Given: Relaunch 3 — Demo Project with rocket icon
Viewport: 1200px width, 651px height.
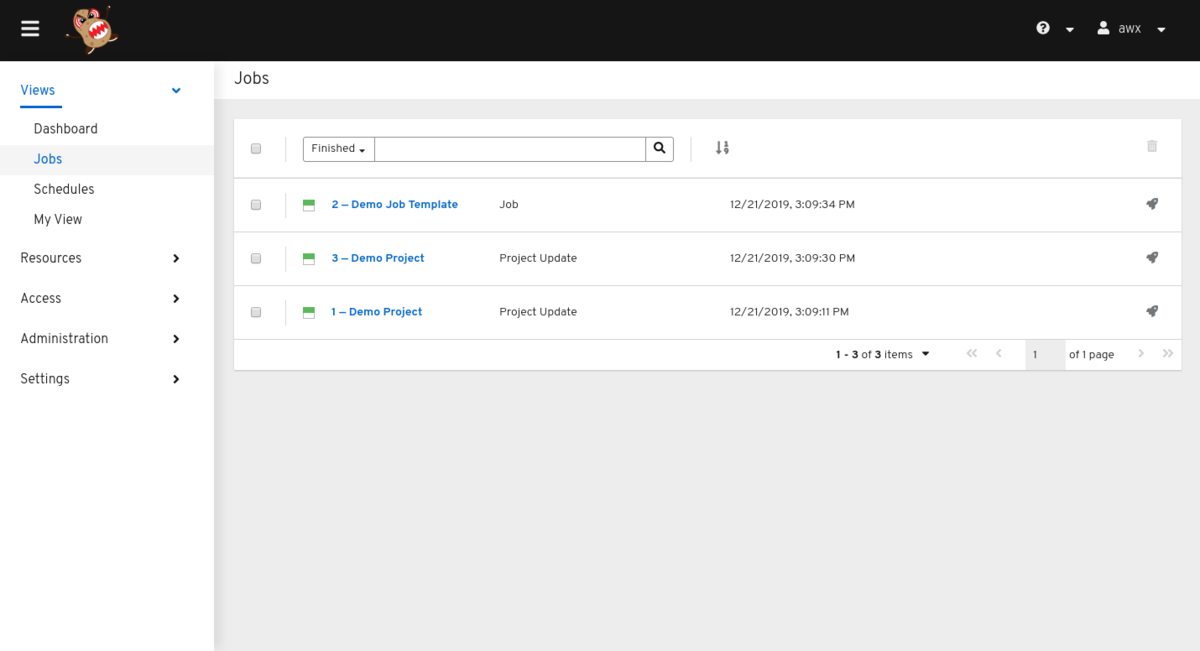Looking at the screenshot, I should 1152,258.
